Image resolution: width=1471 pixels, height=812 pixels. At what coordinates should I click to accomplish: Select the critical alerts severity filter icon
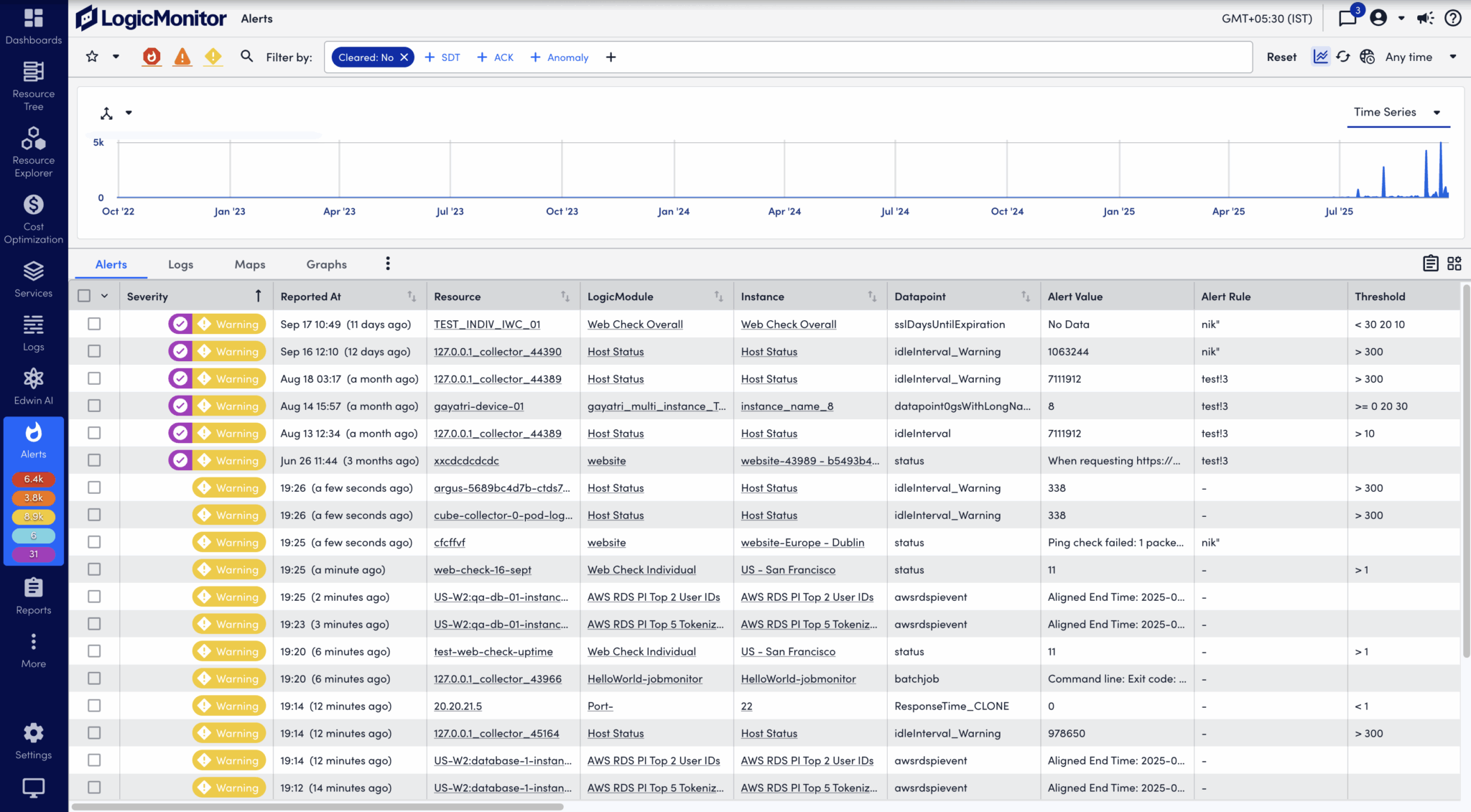[152, 57]
